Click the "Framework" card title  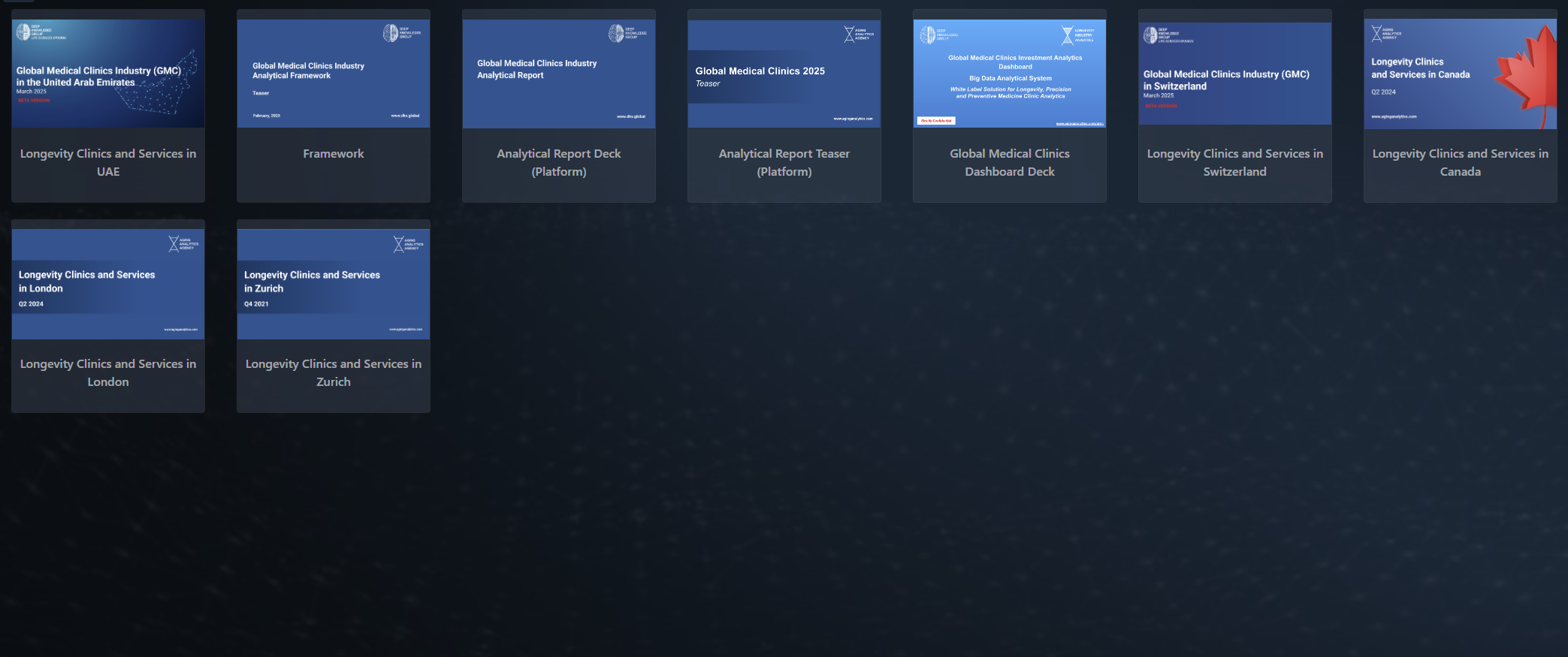[x=334, y=154]
